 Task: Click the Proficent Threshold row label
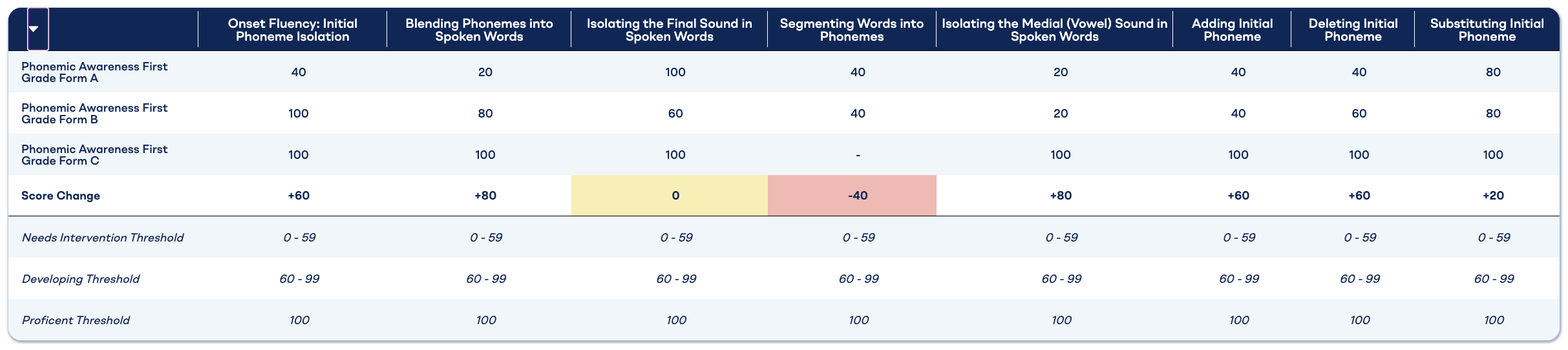[76, 320]
